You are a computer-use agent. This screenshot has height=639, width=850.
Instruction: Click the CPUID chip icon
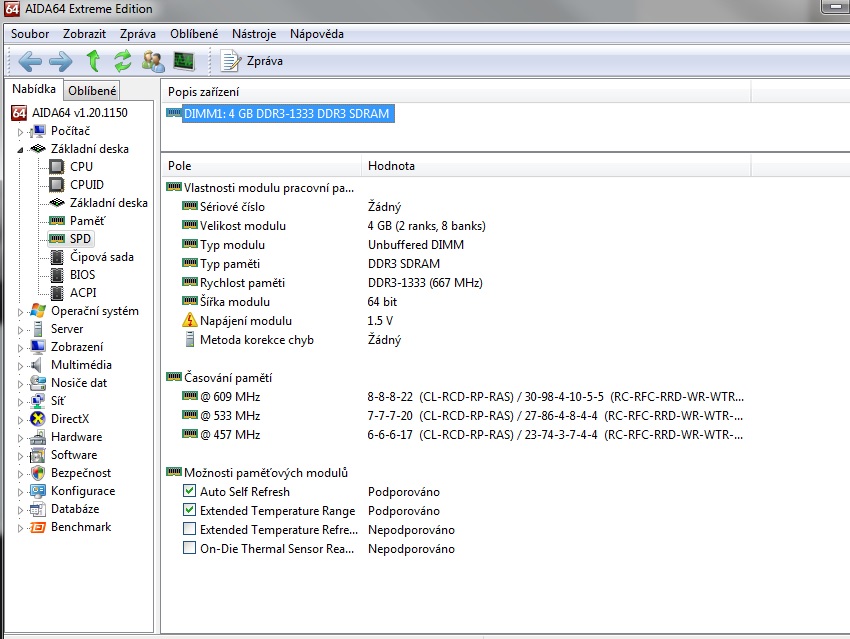tap(56, 185)
